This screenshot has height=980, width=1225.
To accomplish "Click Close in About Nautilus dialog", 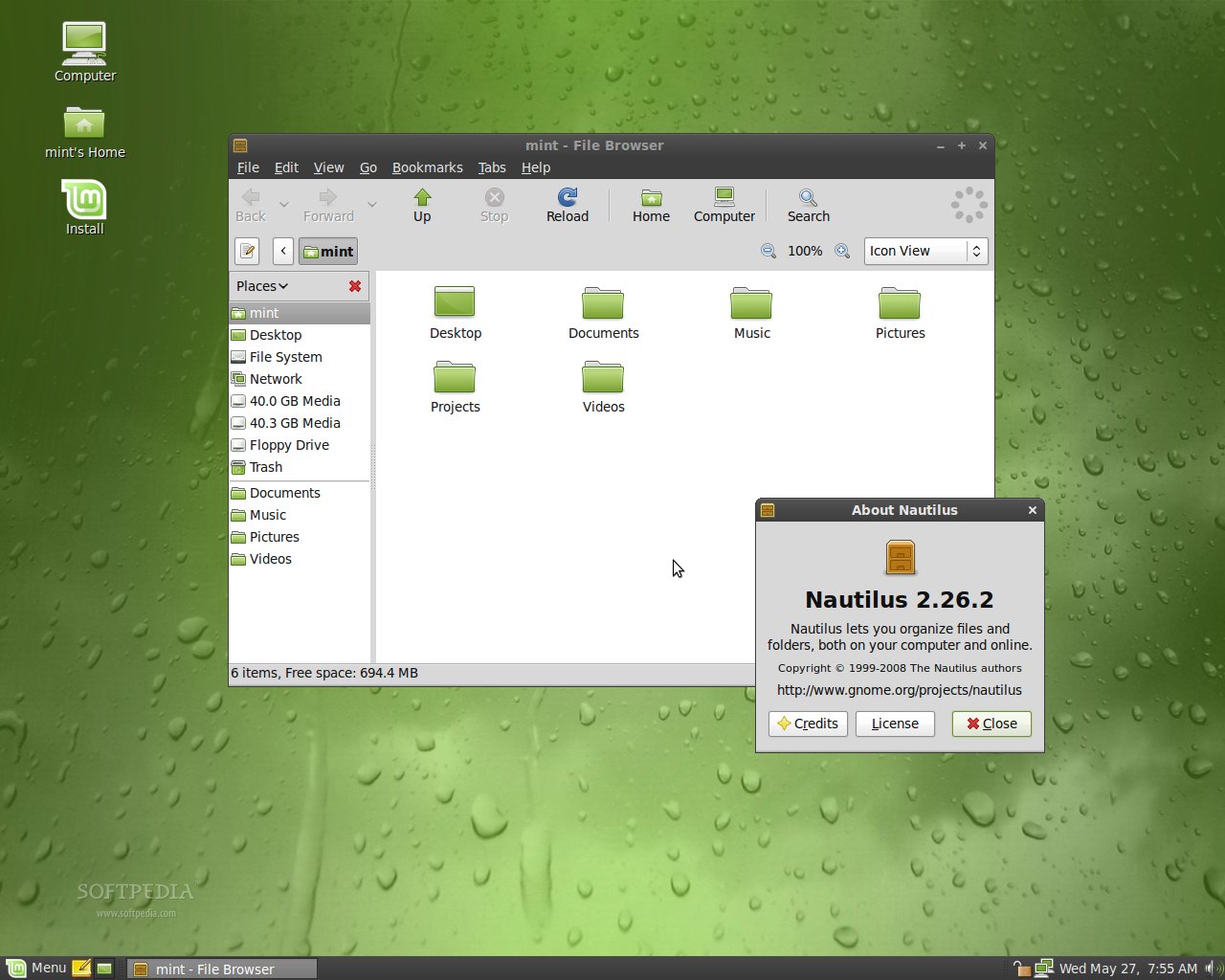I will (x=991, y=724).
